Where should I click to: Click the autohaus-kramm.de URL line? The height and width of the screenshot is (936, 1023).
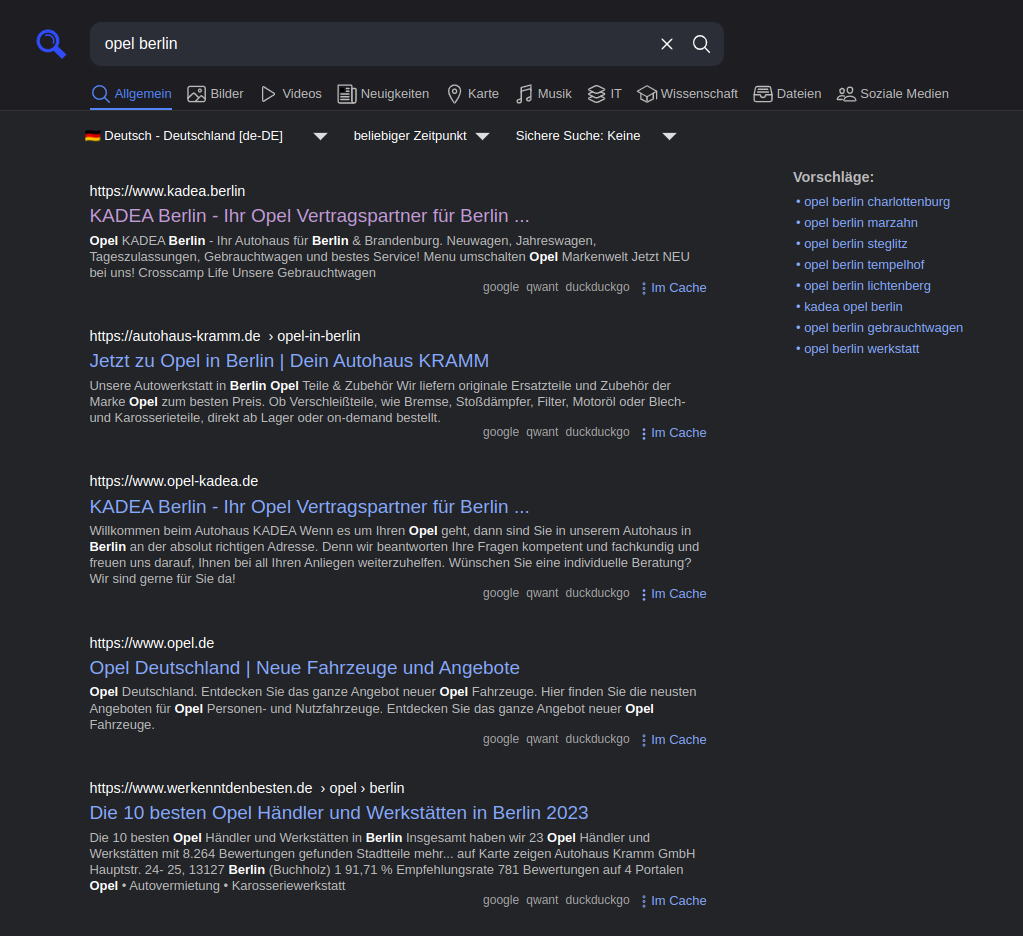(x=224, y=336)
